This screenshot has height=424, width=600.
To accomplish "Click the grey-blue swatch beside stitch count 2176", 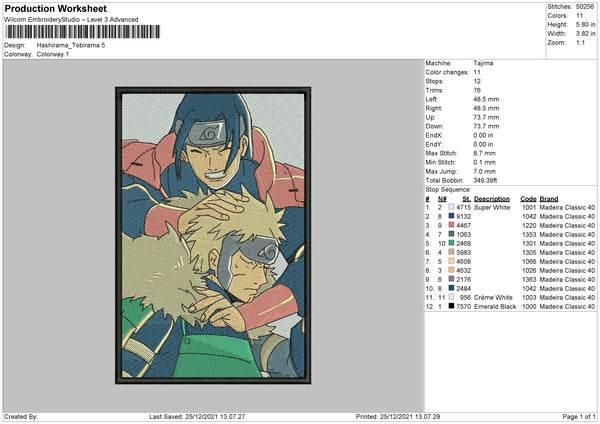I will 451,279.
